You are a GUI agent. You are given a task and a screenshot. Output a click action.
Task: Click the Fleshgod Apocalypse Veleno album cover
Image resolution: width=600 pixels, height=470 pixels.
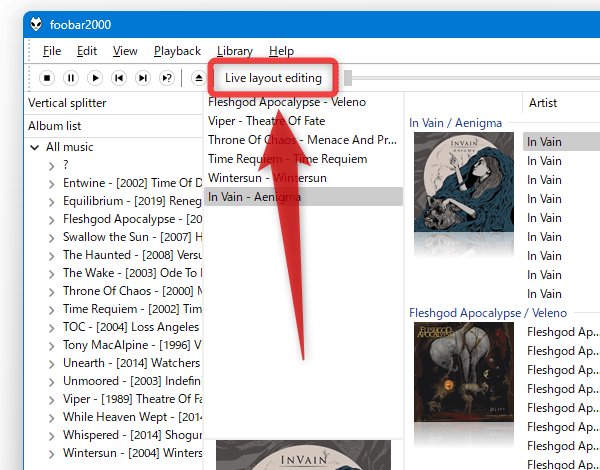[x=464, y=372]
